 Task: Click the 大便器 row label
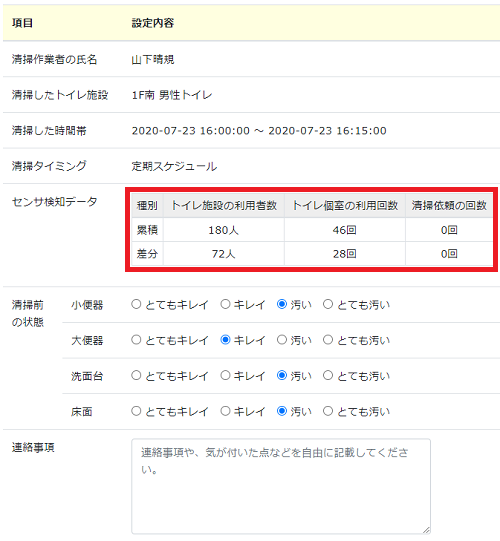click(87, 341)
